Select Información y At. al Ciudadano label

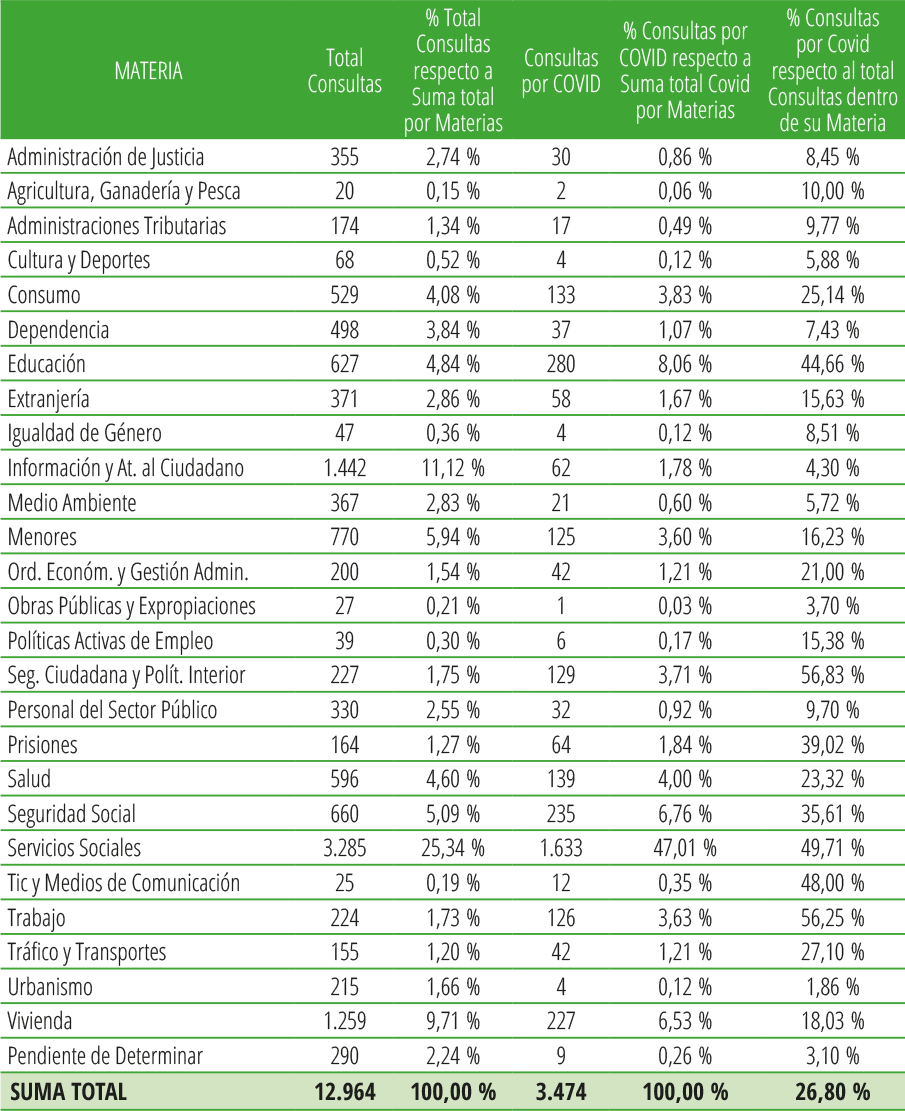click(x=125, y=468)
